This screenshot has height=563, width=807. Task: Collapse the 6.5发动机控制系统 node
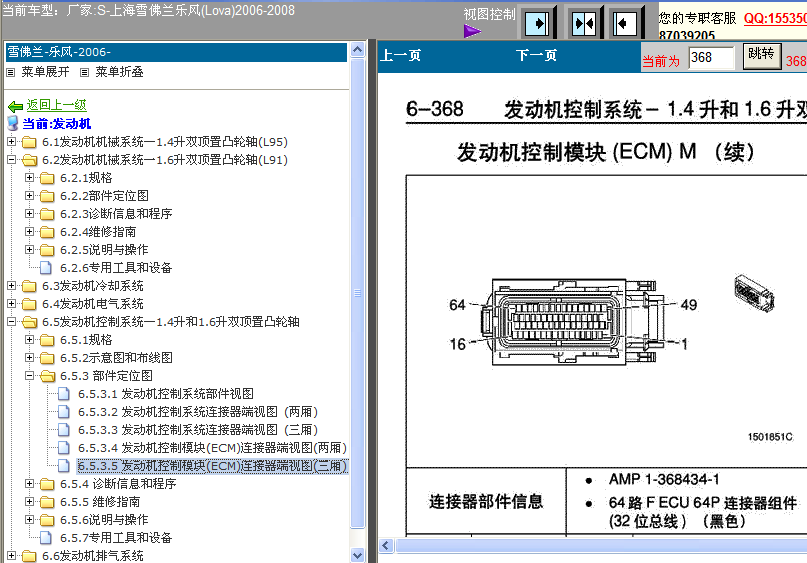tap(11, 322)
